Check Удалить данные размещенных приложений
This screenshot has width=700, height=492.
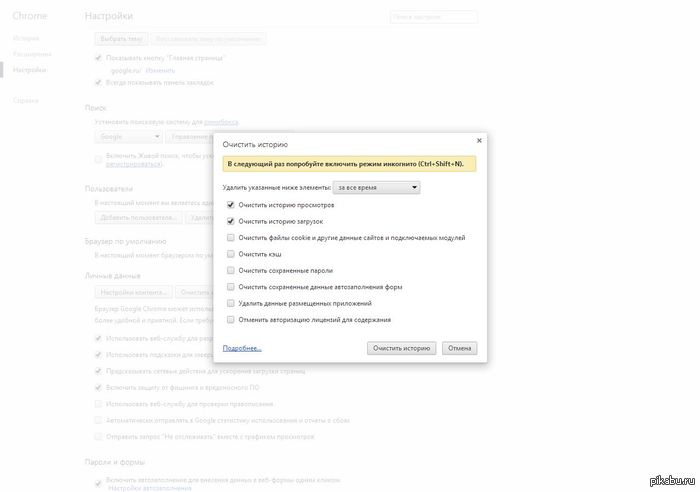(231, 303)
